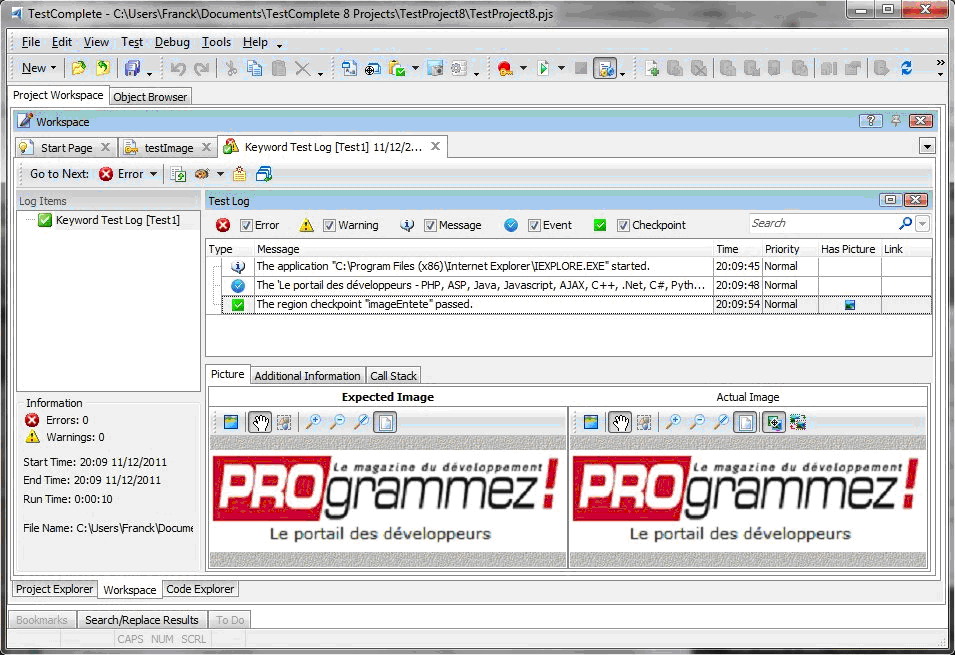Click the Redo icon
Screen dimensions: 955x655
[x=202, y=69]
